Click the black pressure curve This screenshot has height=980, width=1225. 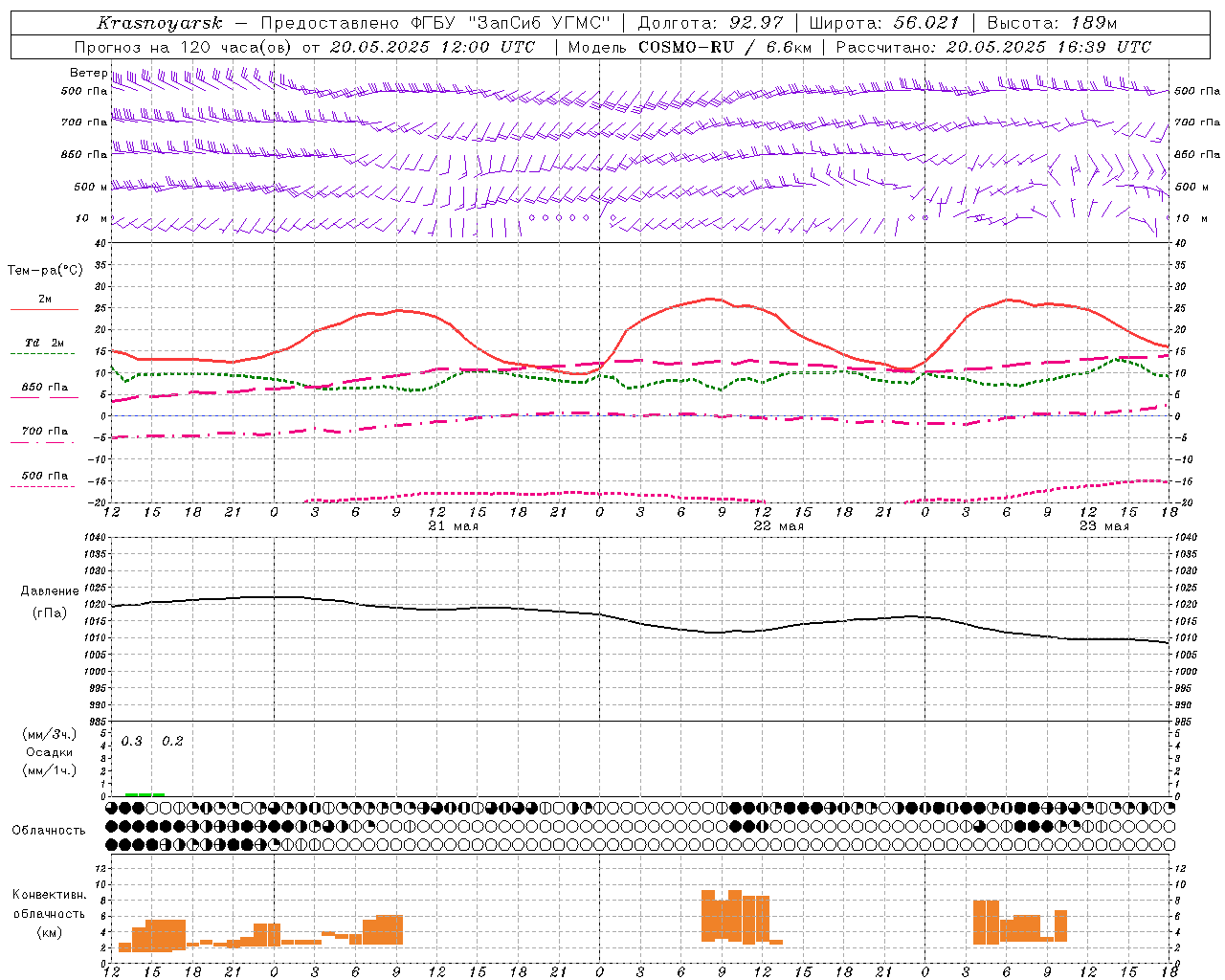click(x=641, y=623)
